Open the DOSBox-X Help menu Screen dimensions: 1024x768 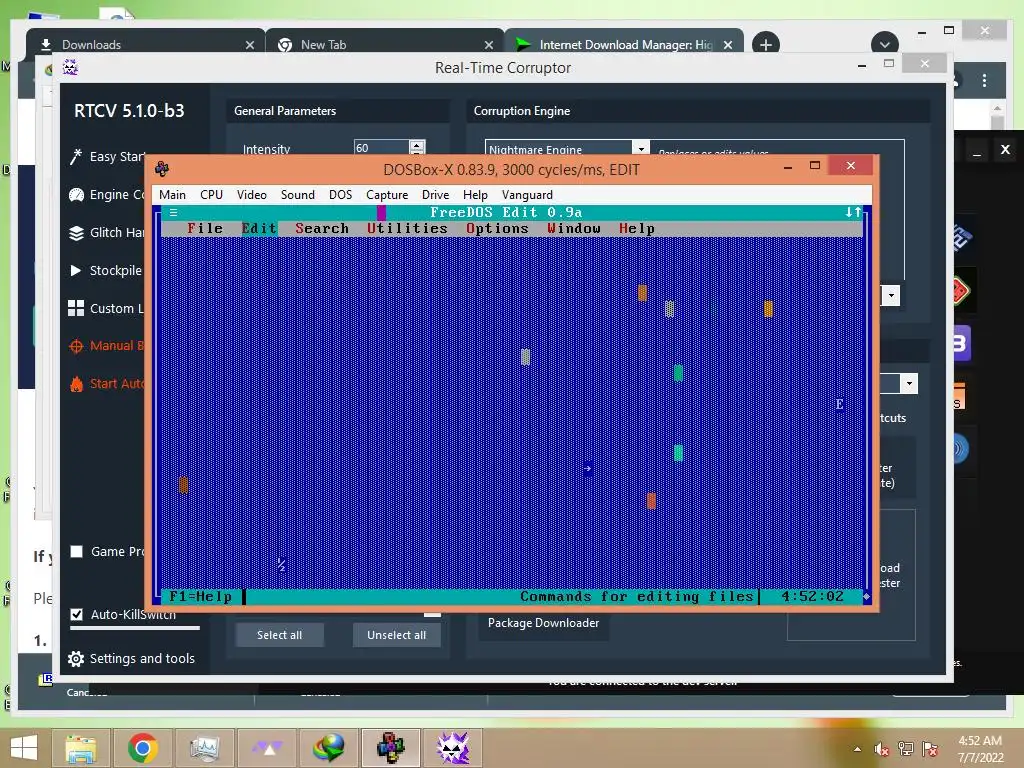(x=475, y=195)
